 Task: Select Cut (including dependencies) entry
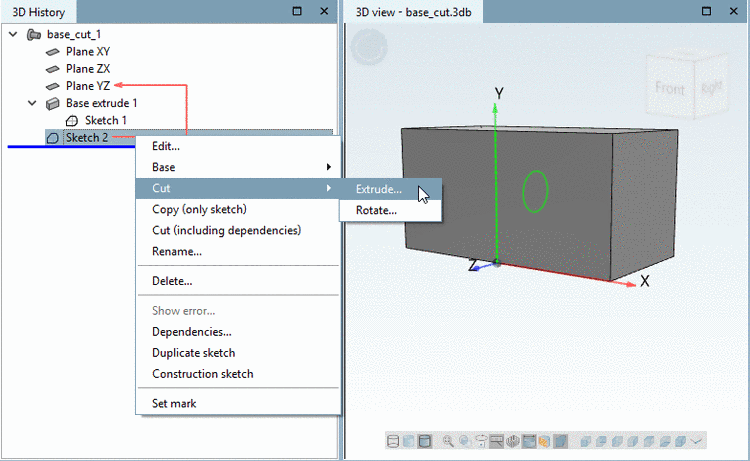[238, 230]
